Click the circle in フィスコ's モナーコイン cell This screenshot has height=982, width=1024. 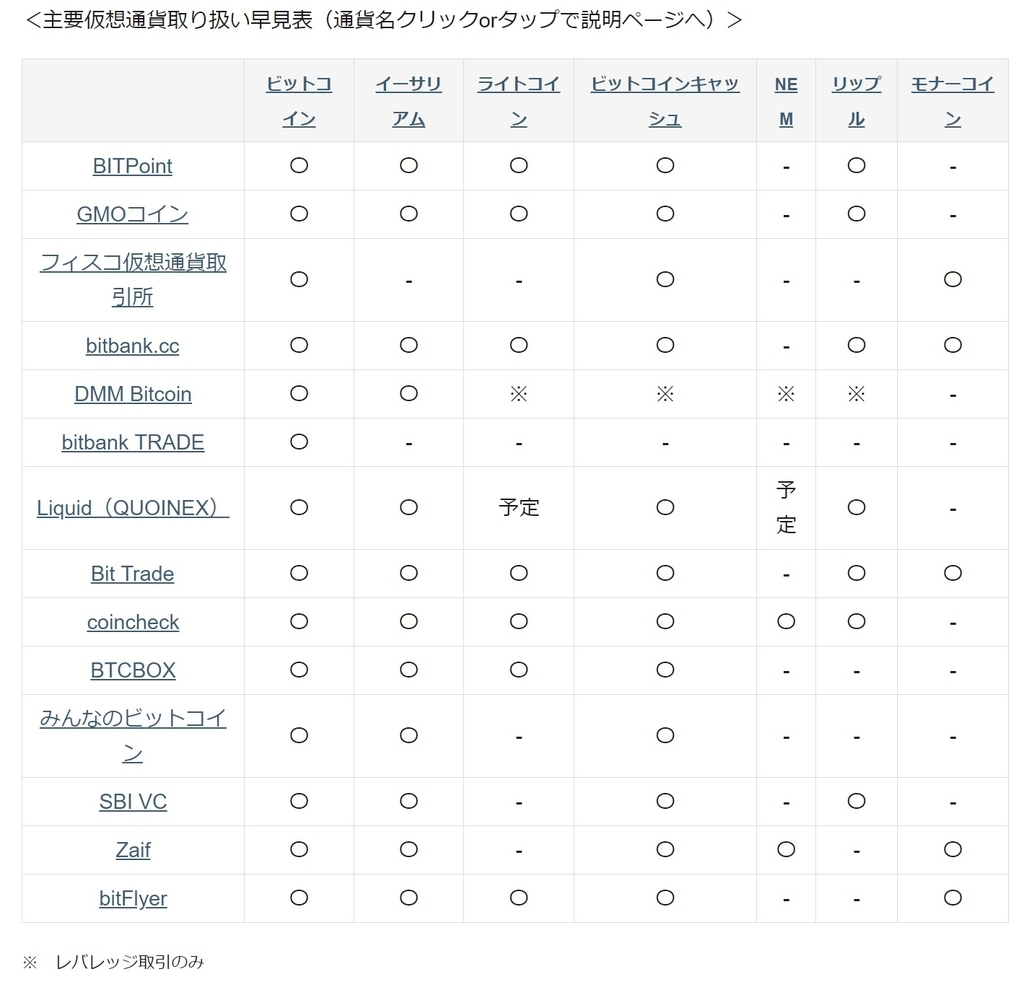click(x=952, y=279)
